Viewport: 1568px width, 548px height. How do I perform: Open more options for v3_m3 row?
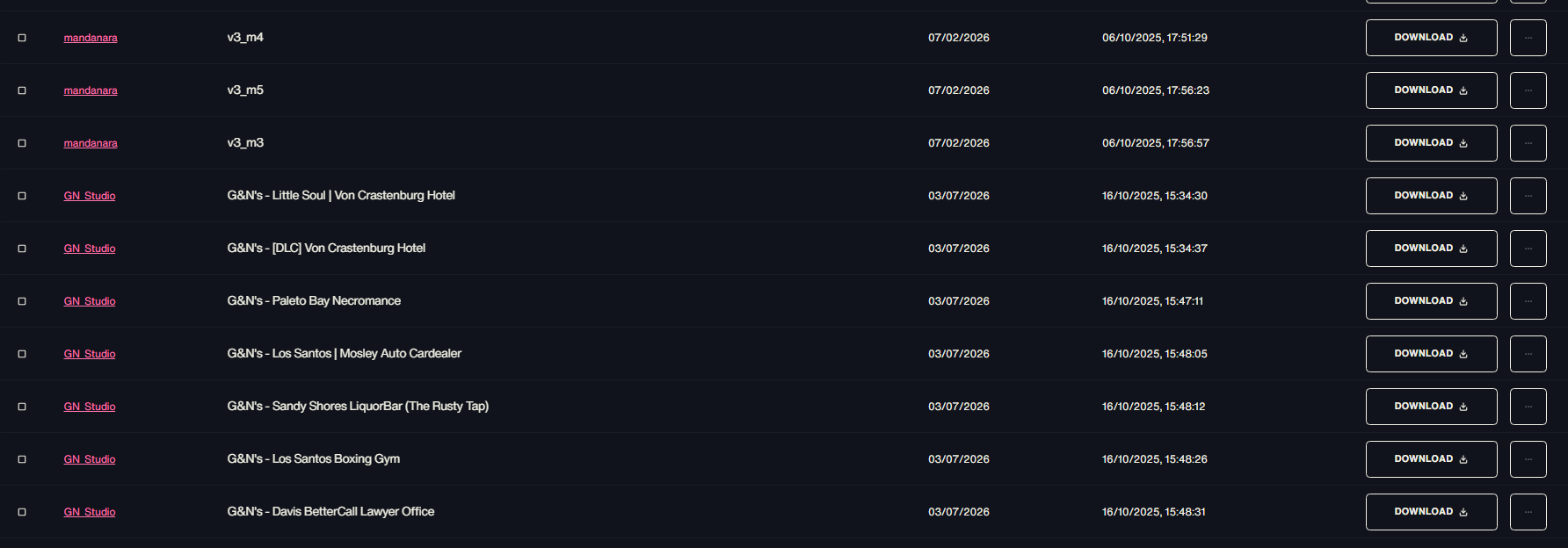click(x=1528, y=143)
